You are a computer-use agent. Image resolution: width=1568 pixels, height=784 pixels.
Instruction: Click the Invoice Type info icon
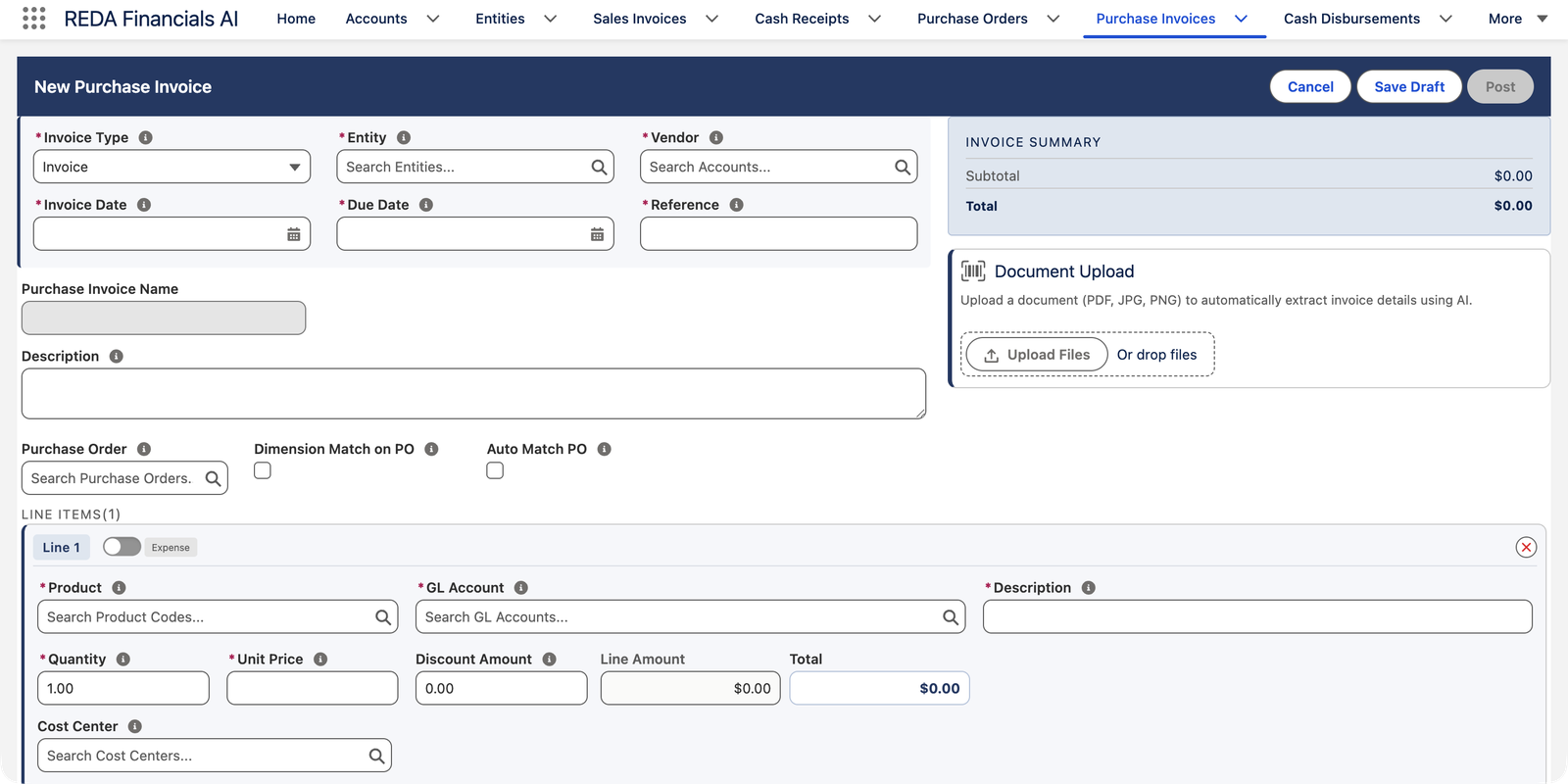[145, 137]
